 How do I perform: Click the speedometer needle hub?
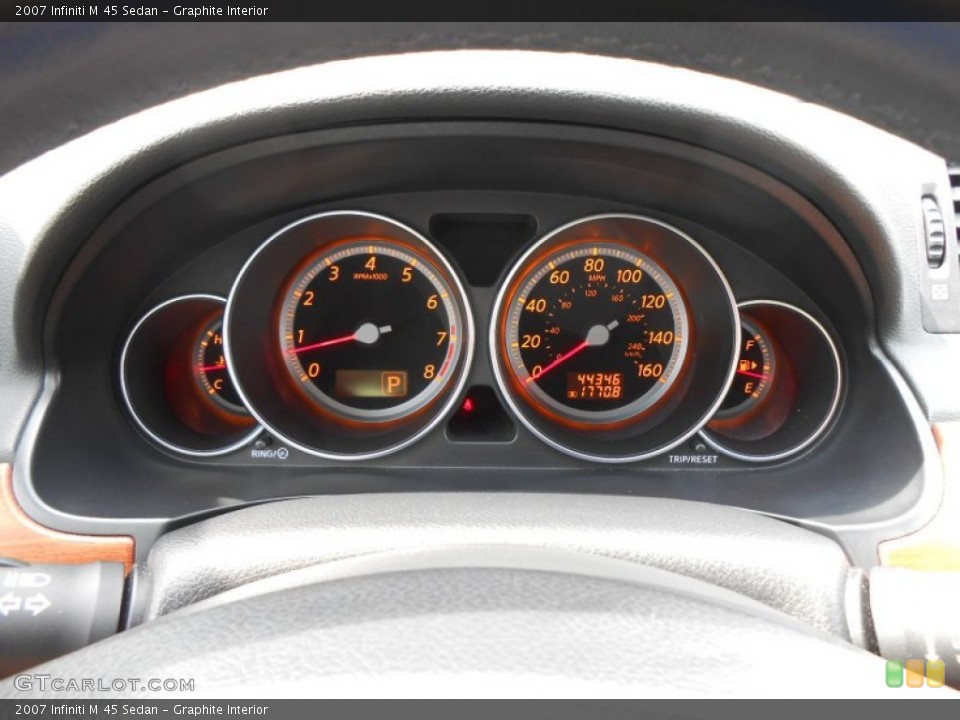tap(597, 335)
